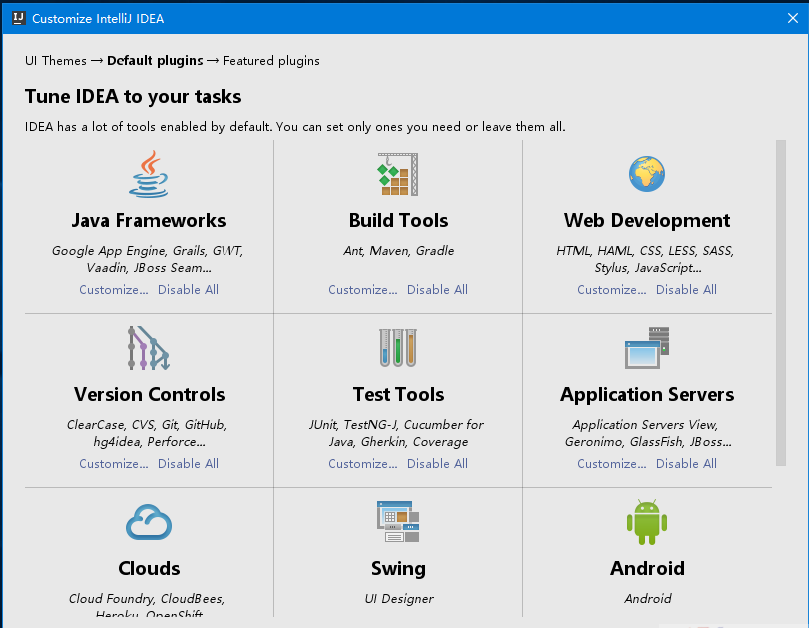The width and height of the screenshot is (809, 628).
Task: Close the Customize IntelliJ IDEA dialog
Action: pyautogui.click(x=793, y=18)
